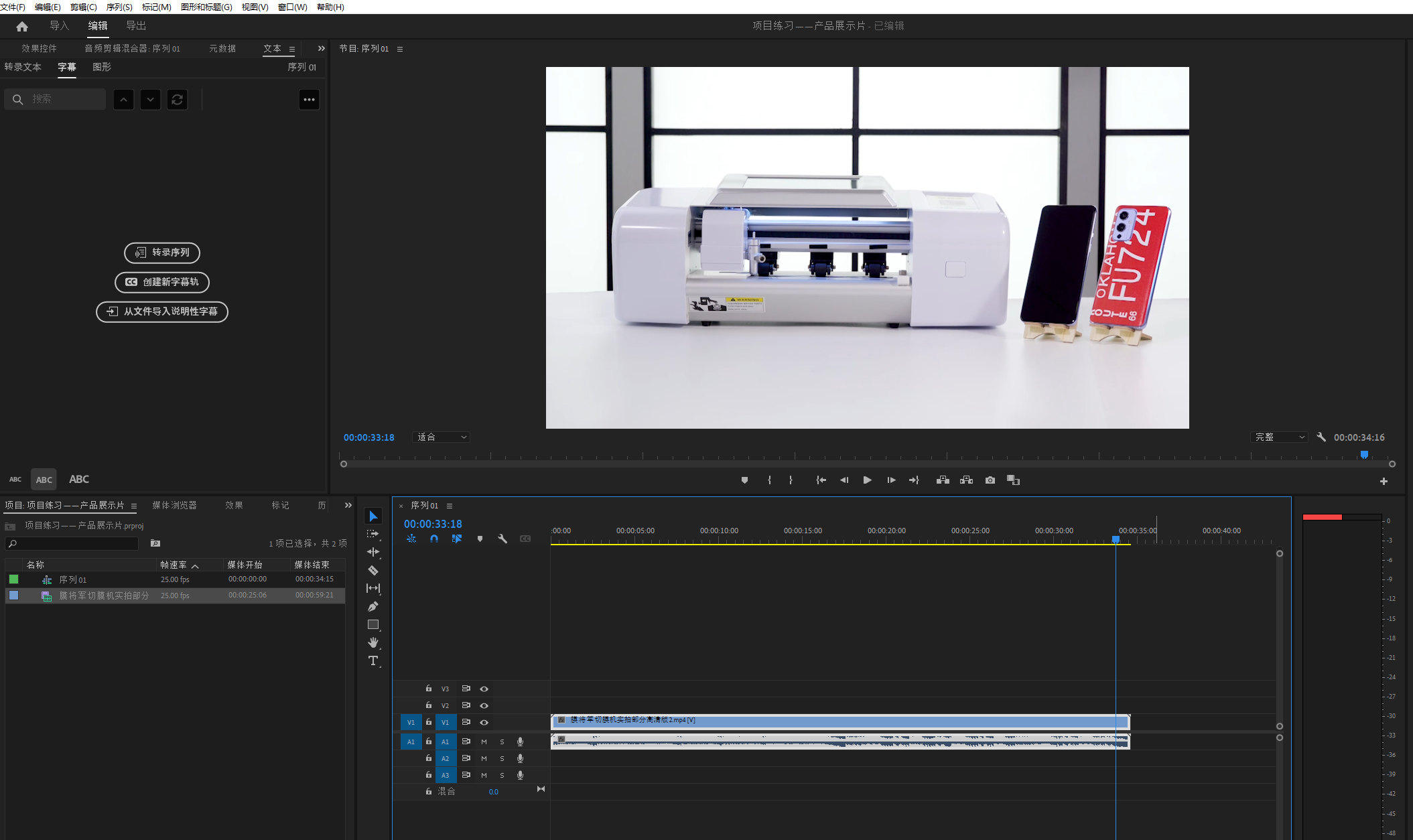Toggle the lock on track V2

tap(429, 705)
